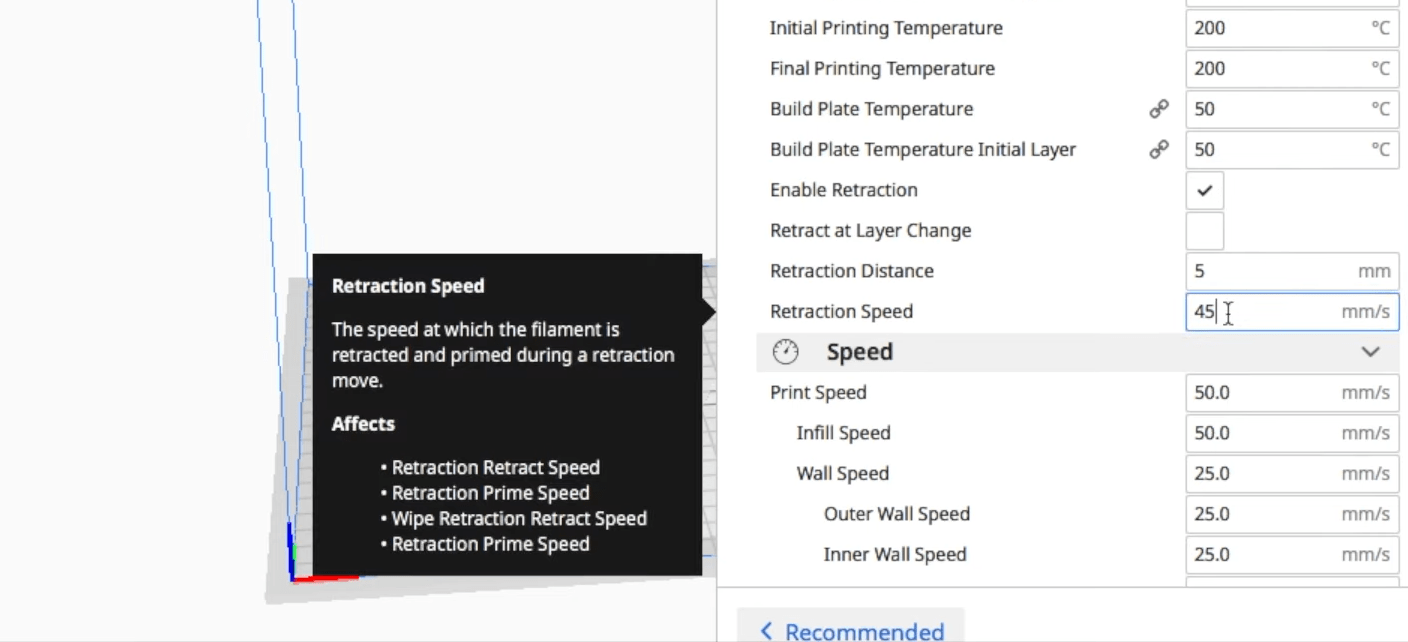The height and width of the screenshot is (642, 1408).
Task: Click the Recommended link at the bottom
Action: click(864, 630)
